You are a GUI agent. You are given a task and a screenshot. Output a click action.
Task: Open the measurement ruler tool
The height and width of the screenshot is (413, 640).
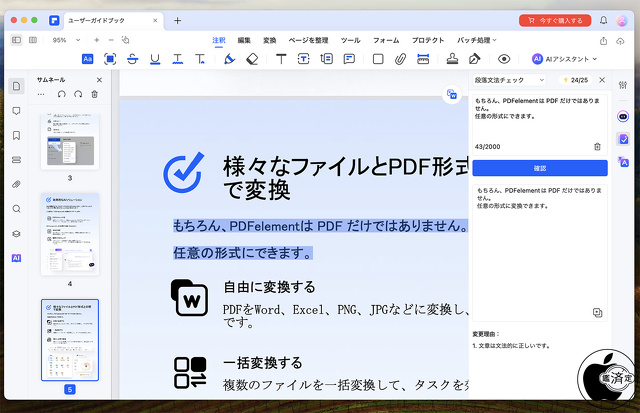423,59
